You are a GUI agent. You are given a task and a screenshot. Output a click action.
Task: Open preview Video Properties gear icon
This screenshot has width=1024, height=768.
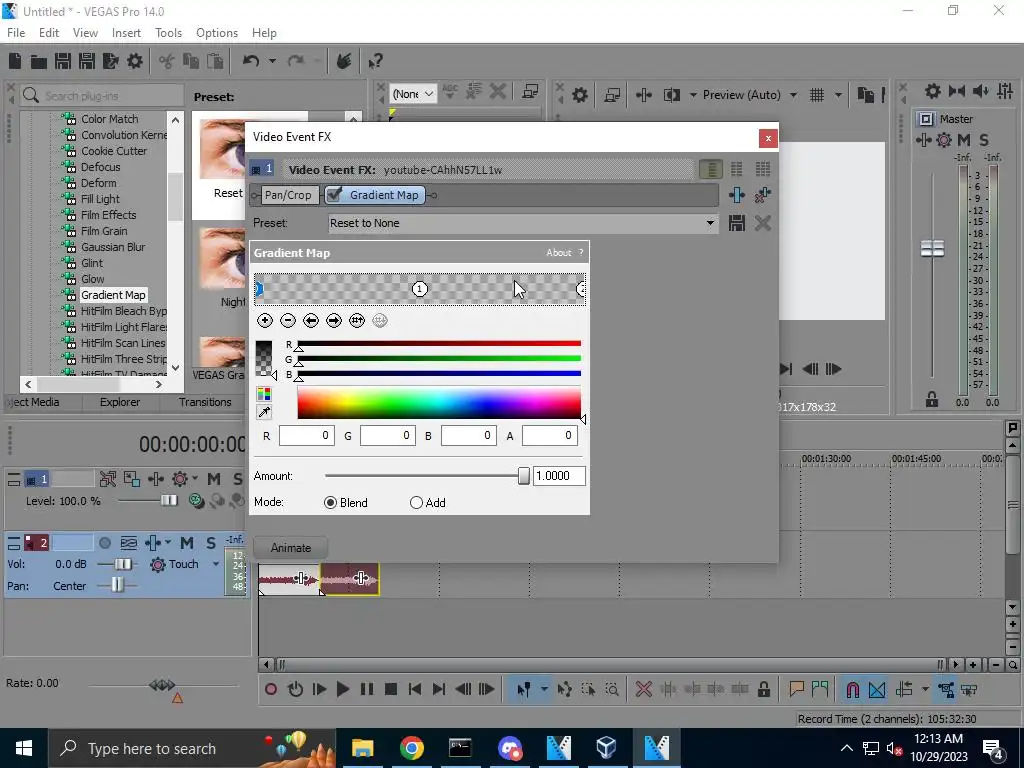click(x=580, y=95)
